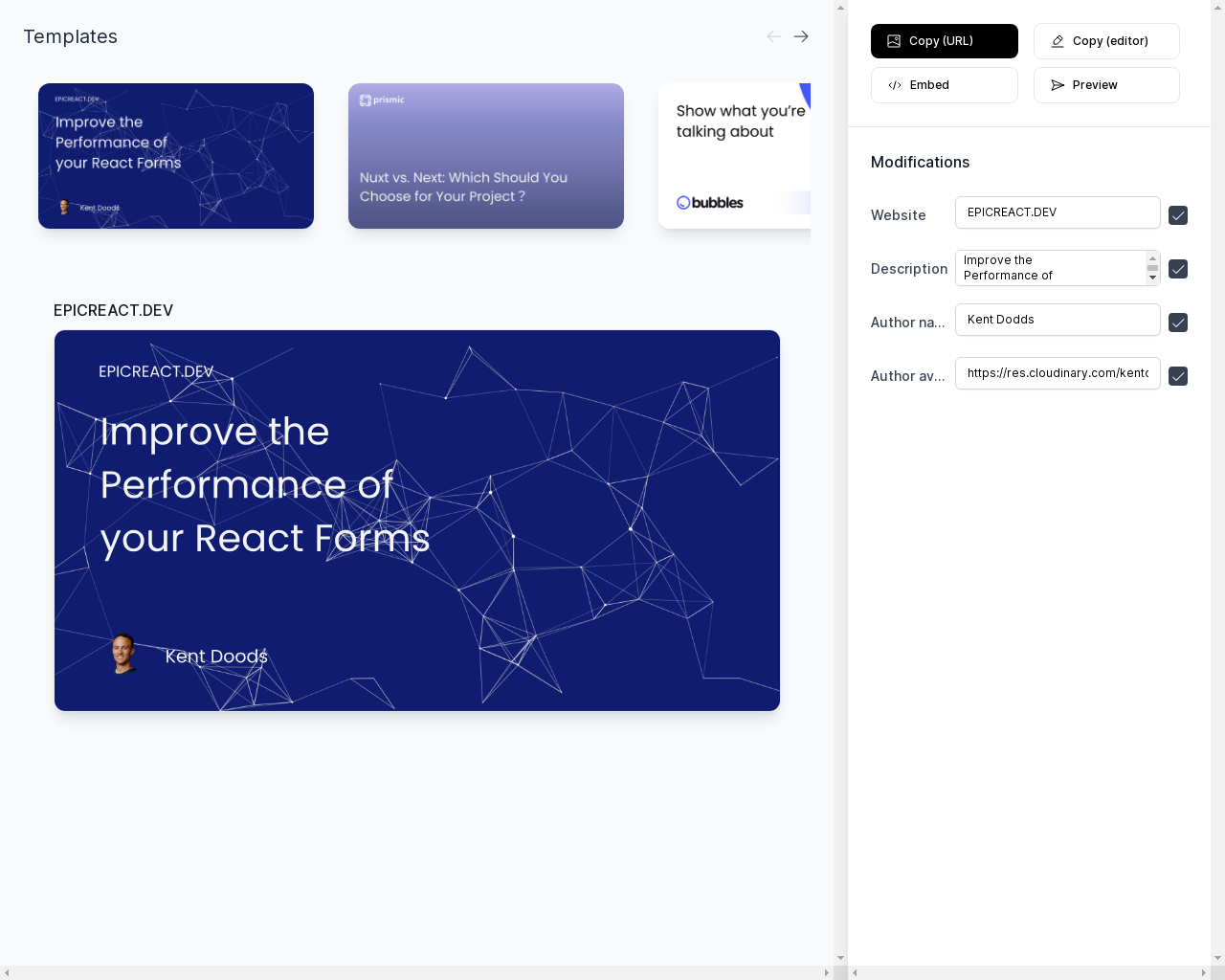Click the Modifications heading
Image resolution: width=1225 pixels, height=980 pixels.
(x=920, y=162)
